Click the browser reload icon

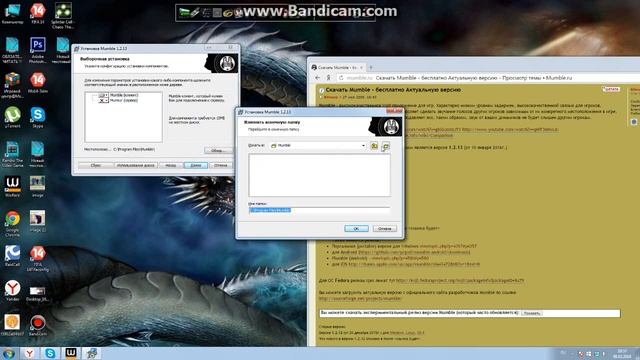click(x=341, y=78)
